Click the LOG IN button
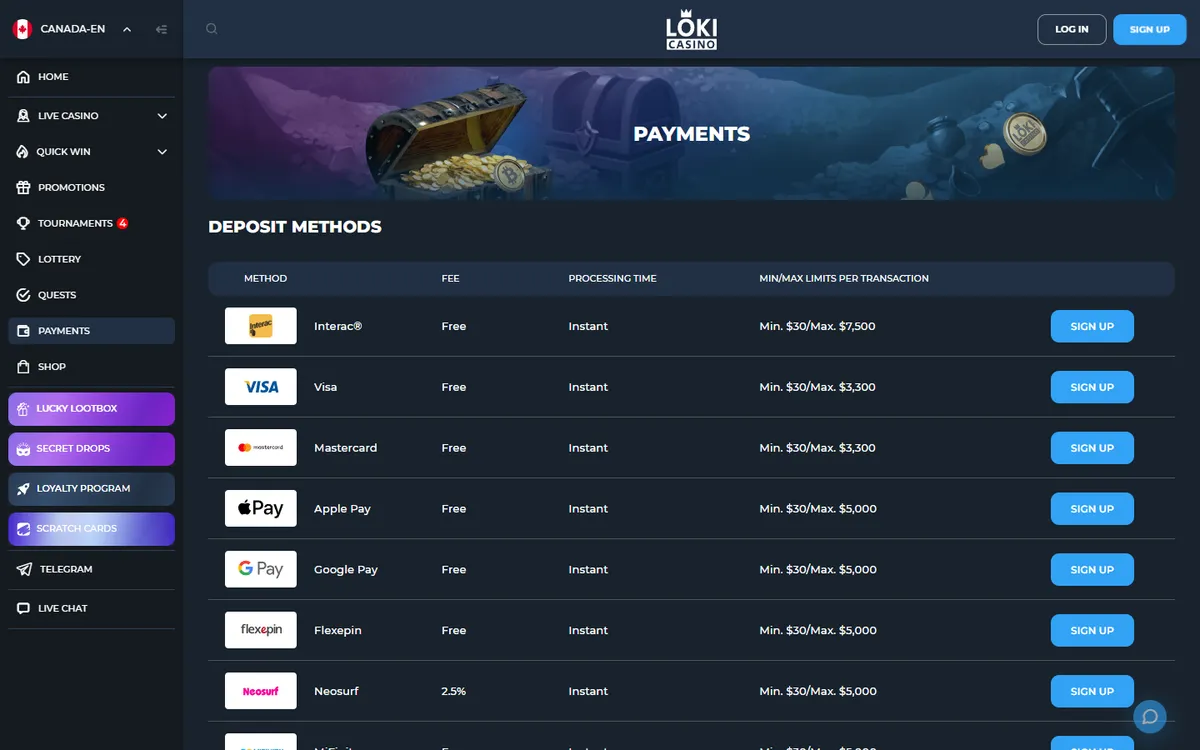The width and height of the screenshot is (1200, 750). tap(1072, 29)
